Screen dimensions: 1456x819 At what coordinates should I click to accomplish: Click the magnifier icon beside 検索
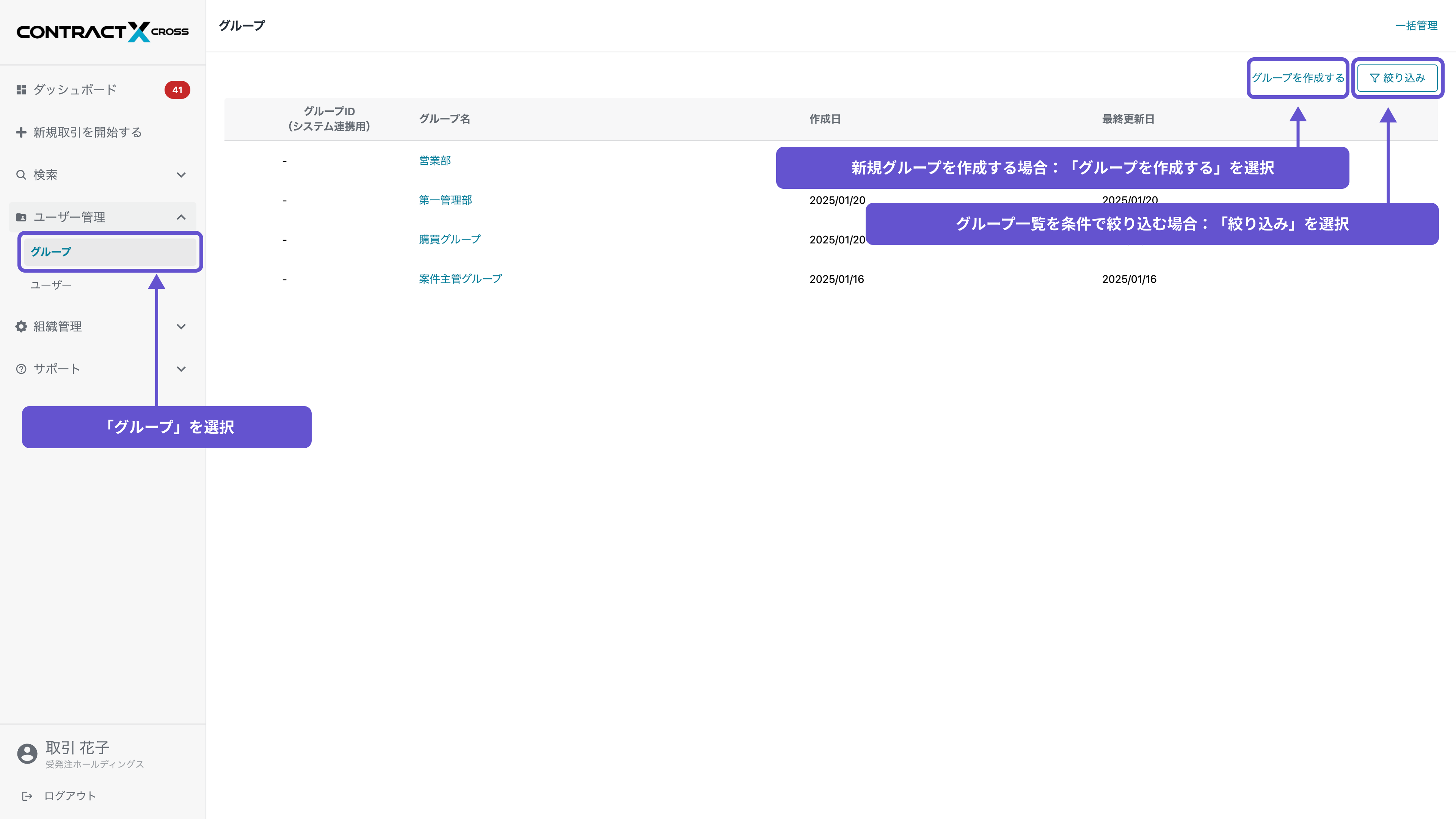click(21, 175)
